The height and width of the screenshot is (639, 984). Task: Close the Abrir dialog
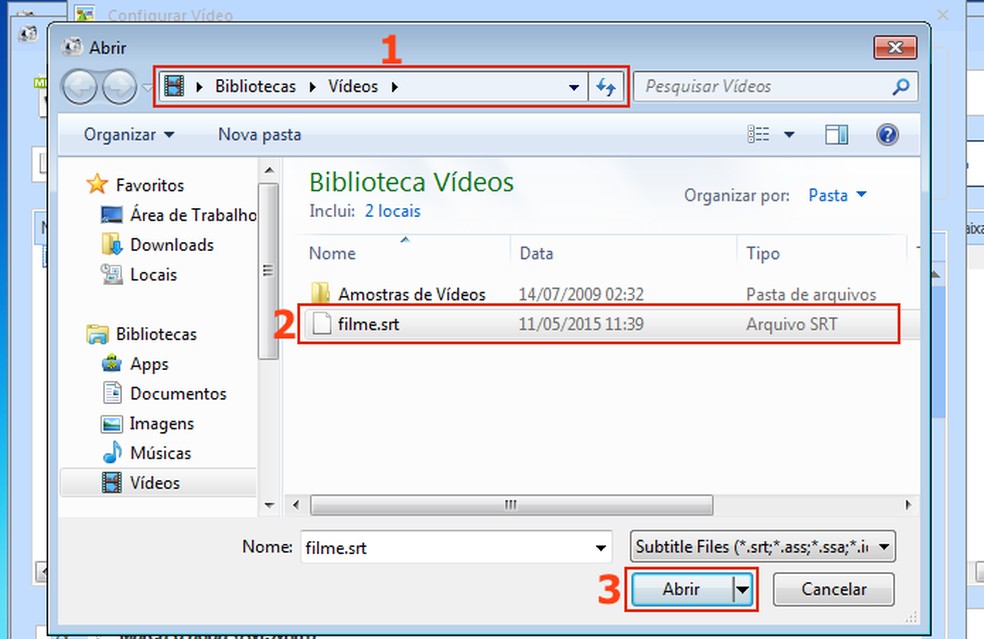click(x=896, y=47)
